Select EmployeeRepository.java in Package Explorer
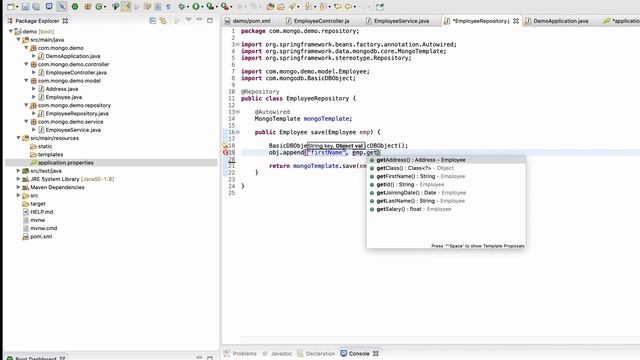640x360 pixels. coord(77,113)
